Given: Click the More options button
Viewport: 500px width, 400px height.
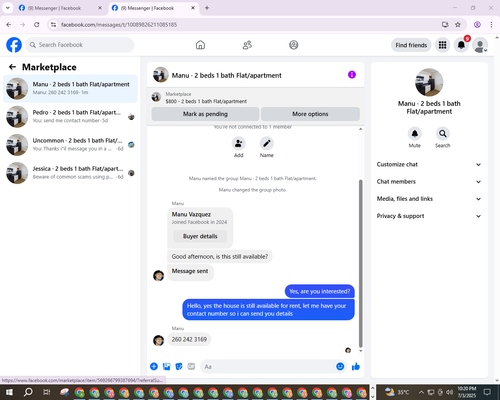Looking at the screenshot, I should [x=310, y=114].
